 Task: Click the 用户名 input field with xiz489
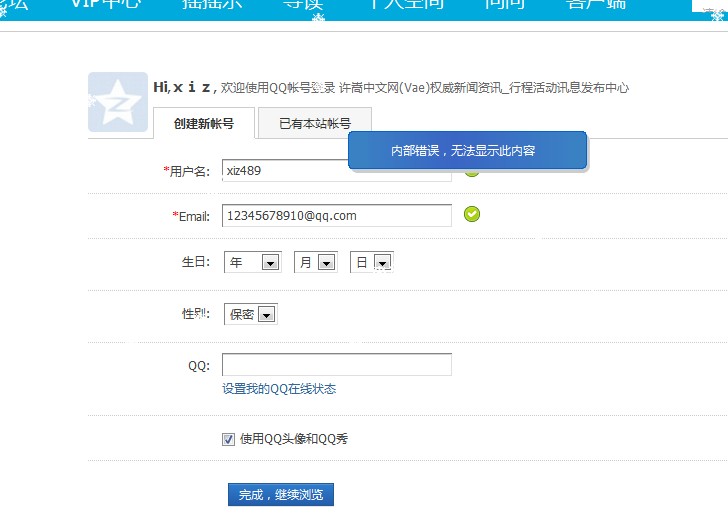[337, 170]
